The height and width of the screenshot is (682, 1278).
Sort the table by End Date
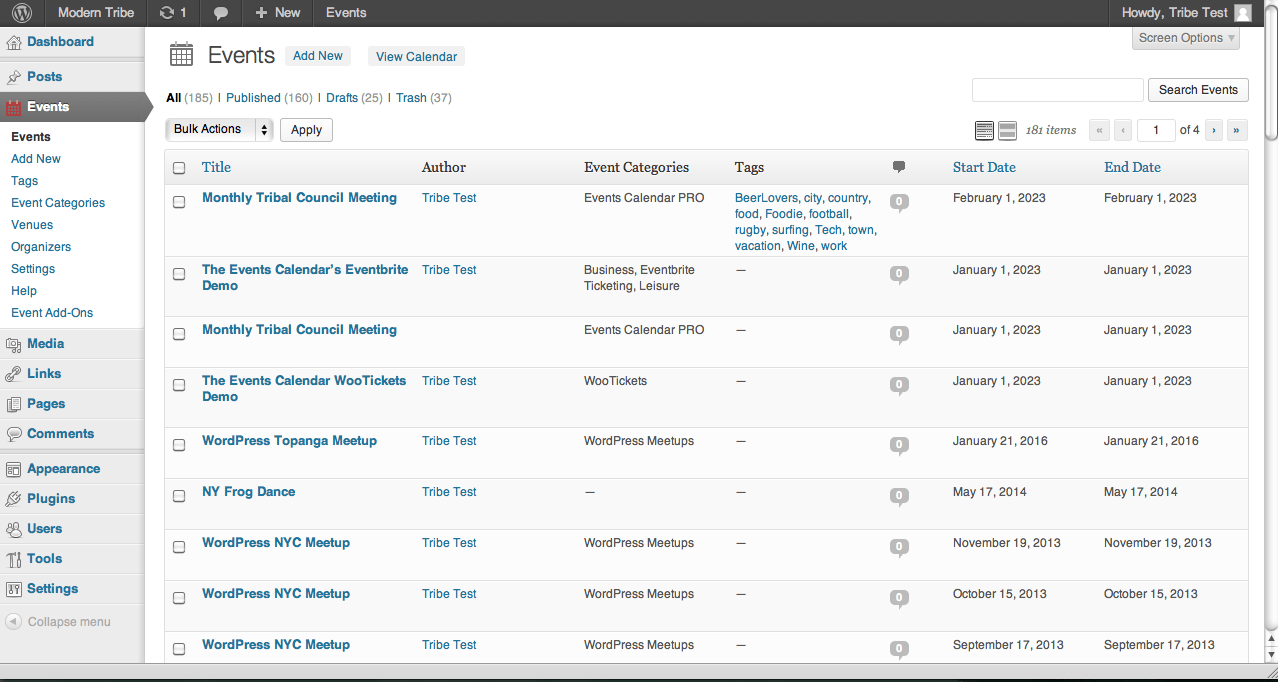click(1132, 167)
